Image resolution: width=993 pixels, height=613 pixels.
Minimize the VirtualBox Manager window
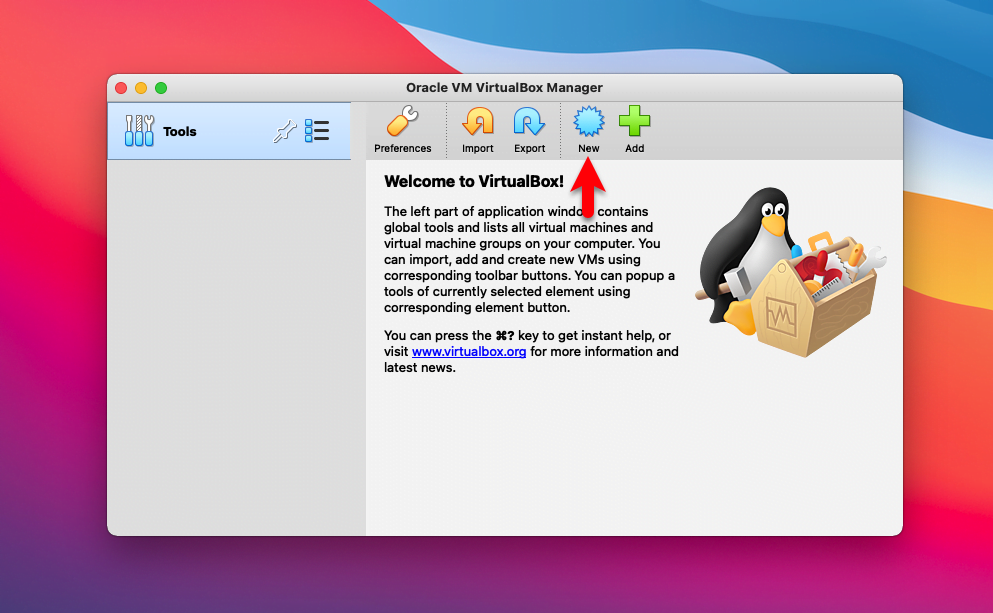[x=141, y=88]
